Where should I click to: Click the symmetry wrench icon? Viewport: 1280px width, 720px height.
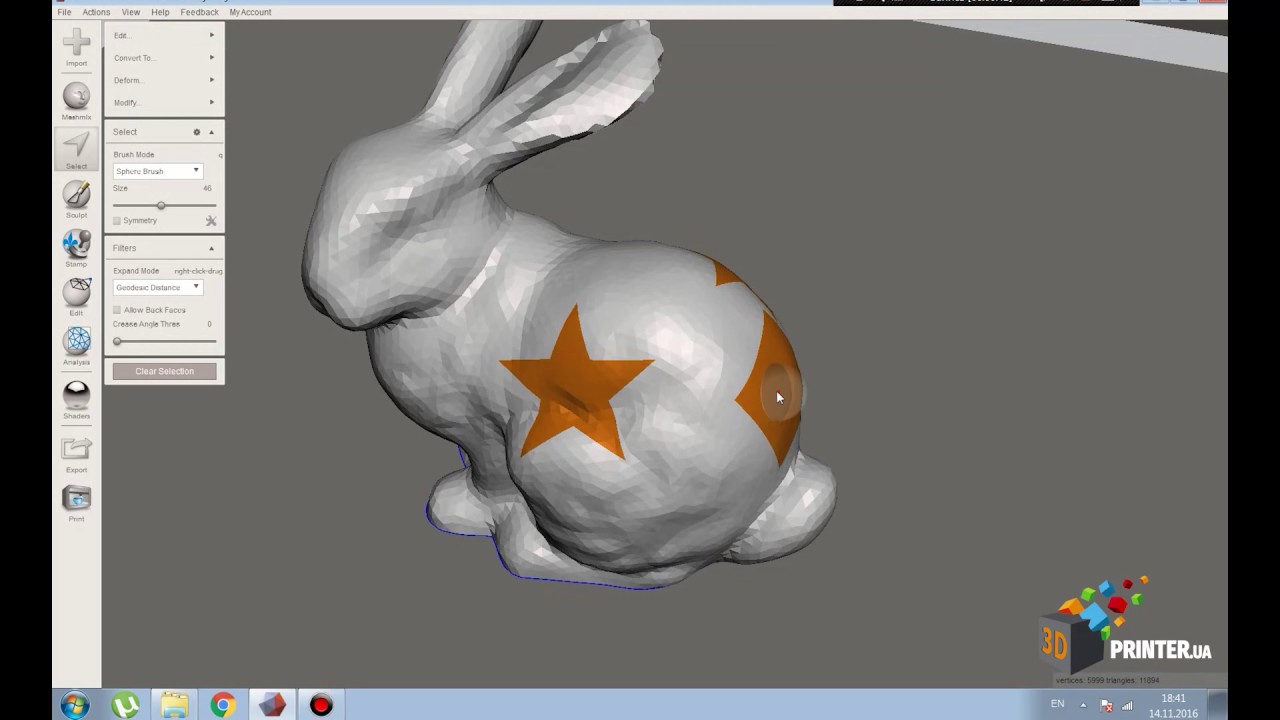[211, 220]
